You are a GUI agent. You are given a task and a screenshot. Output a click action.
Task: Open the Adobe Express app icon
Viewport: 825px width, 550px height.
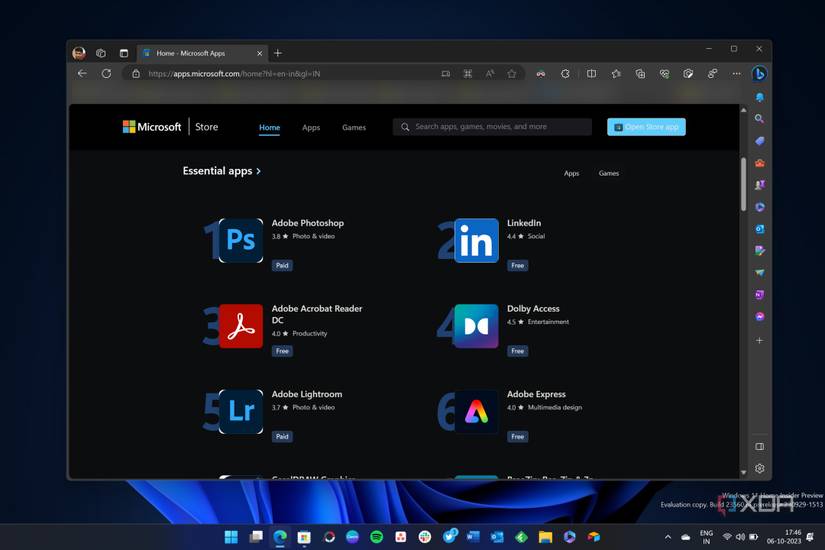pyautogui.click(x=476, y=412)
